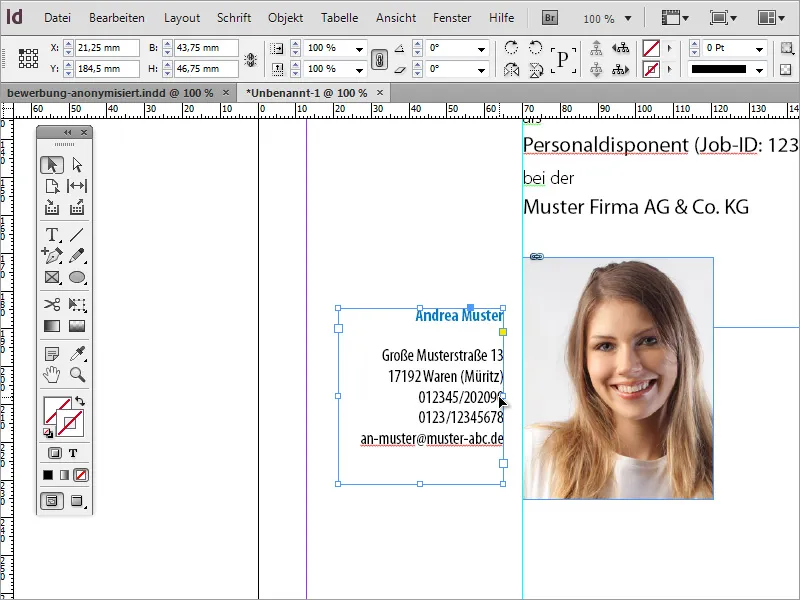Select the Rectangle Frame tool

(x=52, y=277)
